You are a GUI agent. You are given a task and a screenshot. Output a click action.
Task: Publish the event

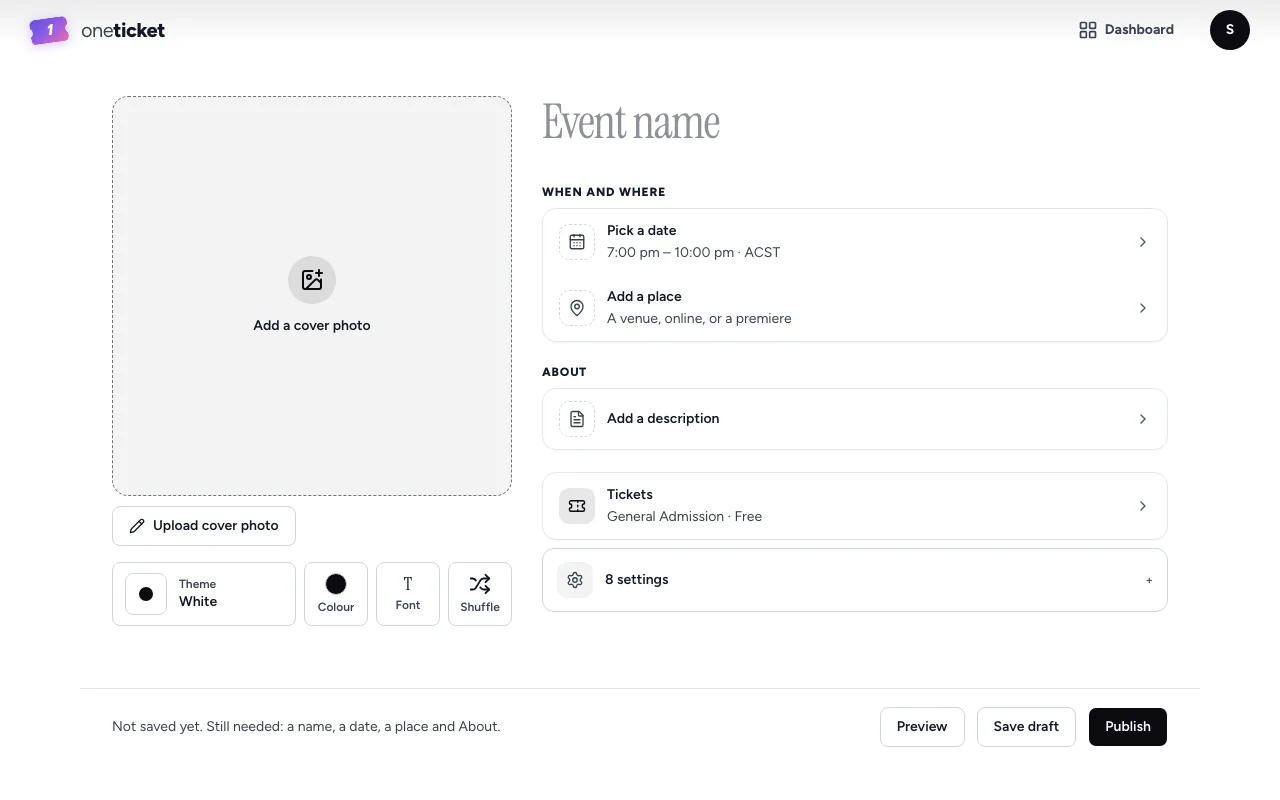(1128, 727)
